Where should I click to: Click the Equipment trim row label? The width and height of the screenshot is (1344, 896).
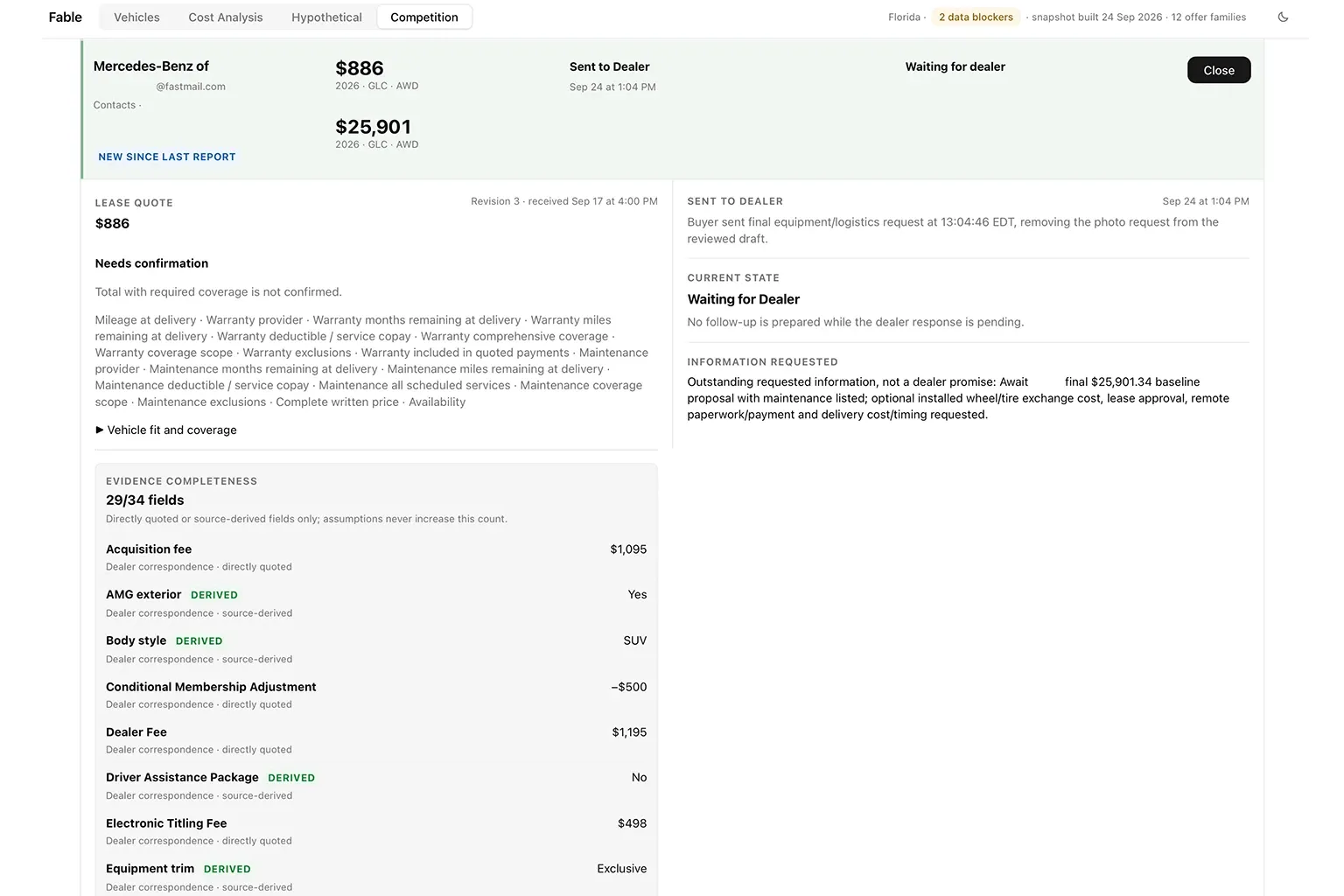pyautogui.click(x=150, y=869)
